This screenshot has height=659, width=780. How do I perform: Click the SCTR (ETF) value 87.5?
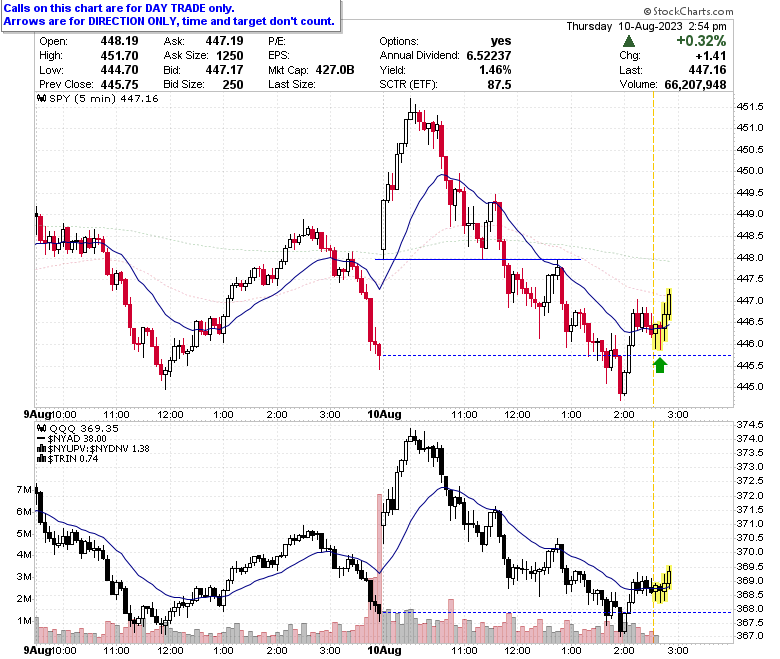(x=499, y=84)
